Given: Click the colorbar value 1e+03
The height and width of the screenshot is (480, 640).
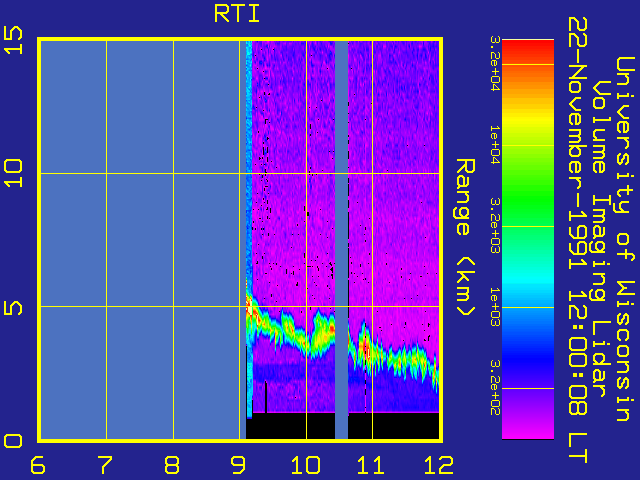Looking at the screenshot, I should click(x=495, y=307).
